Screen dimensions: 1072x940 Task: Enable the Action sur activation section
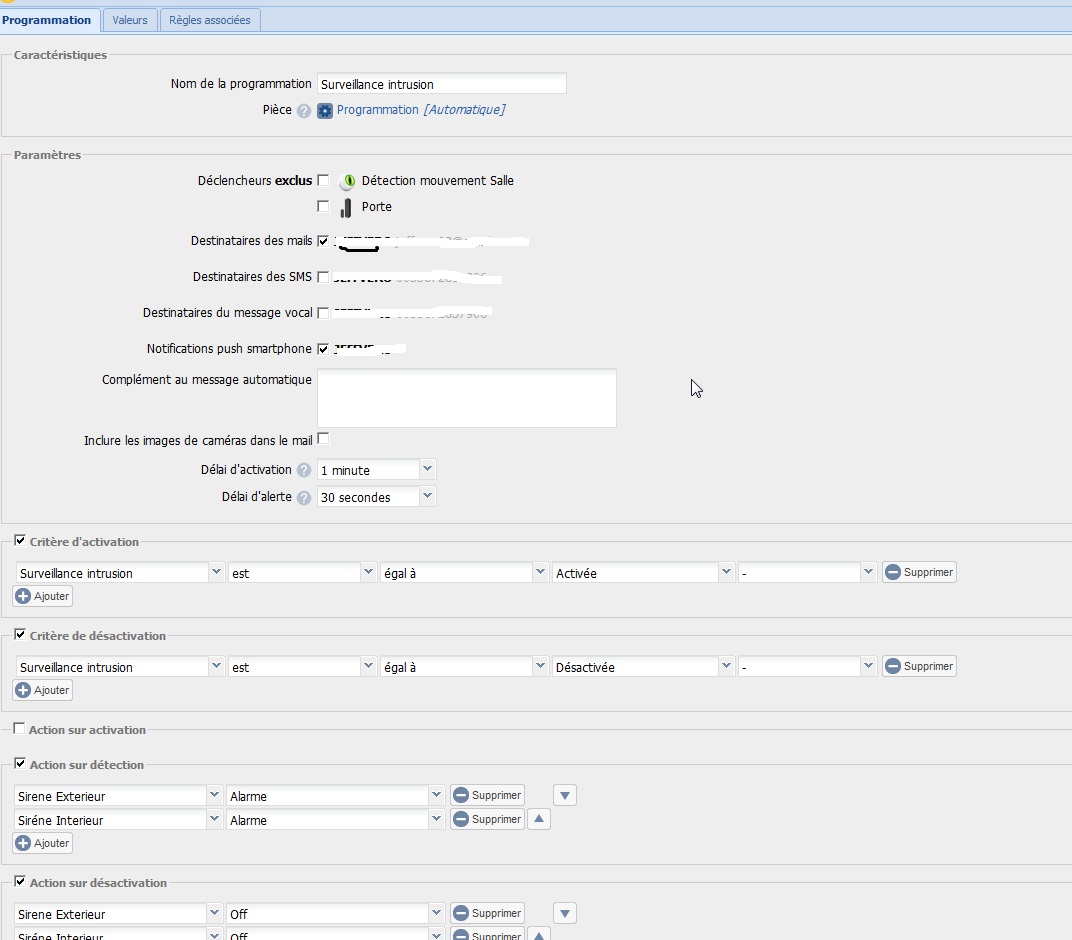click(x=20, y=729)
